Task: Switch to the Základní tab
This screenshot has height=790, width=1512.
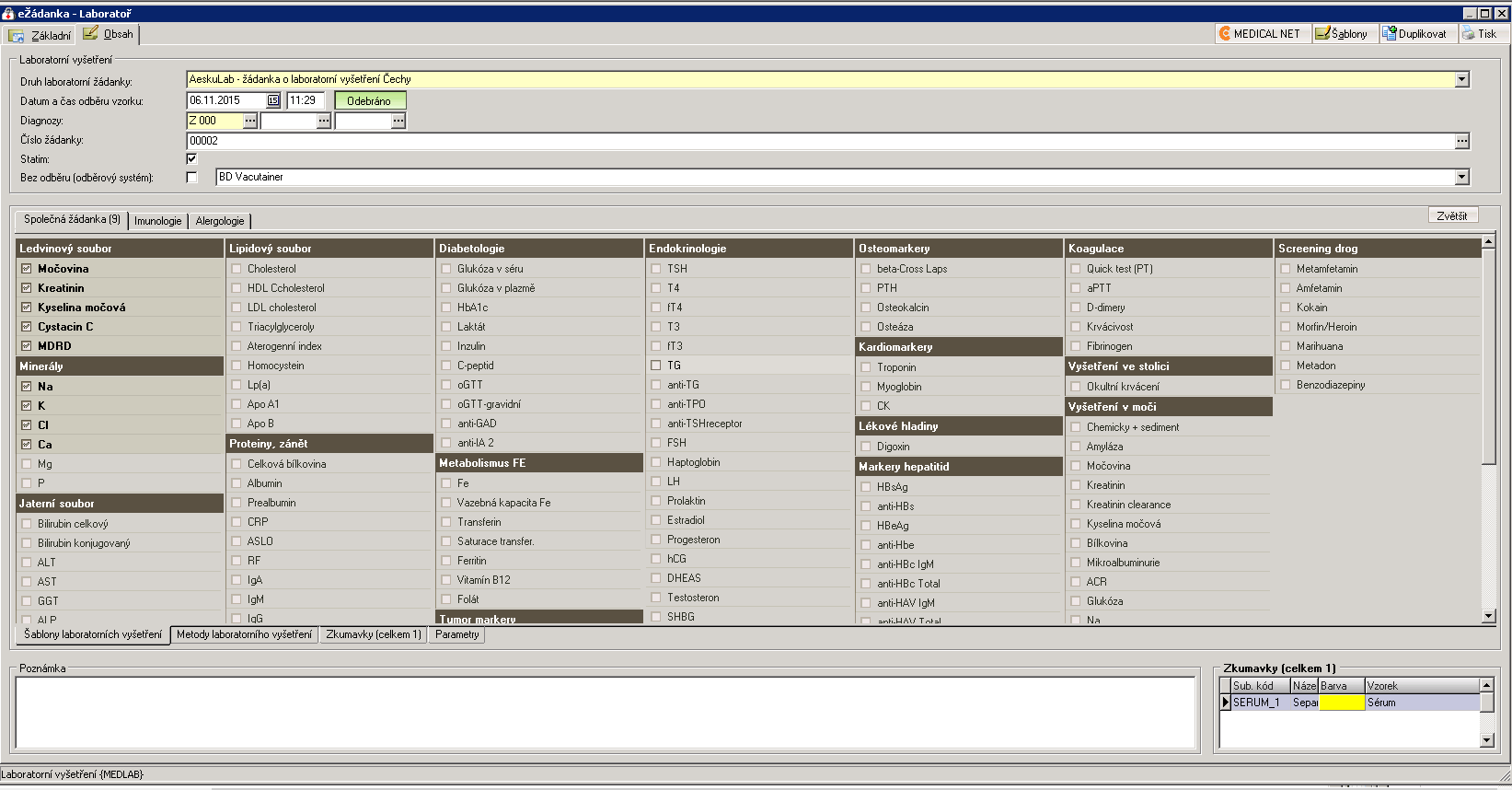Action: 40,36
